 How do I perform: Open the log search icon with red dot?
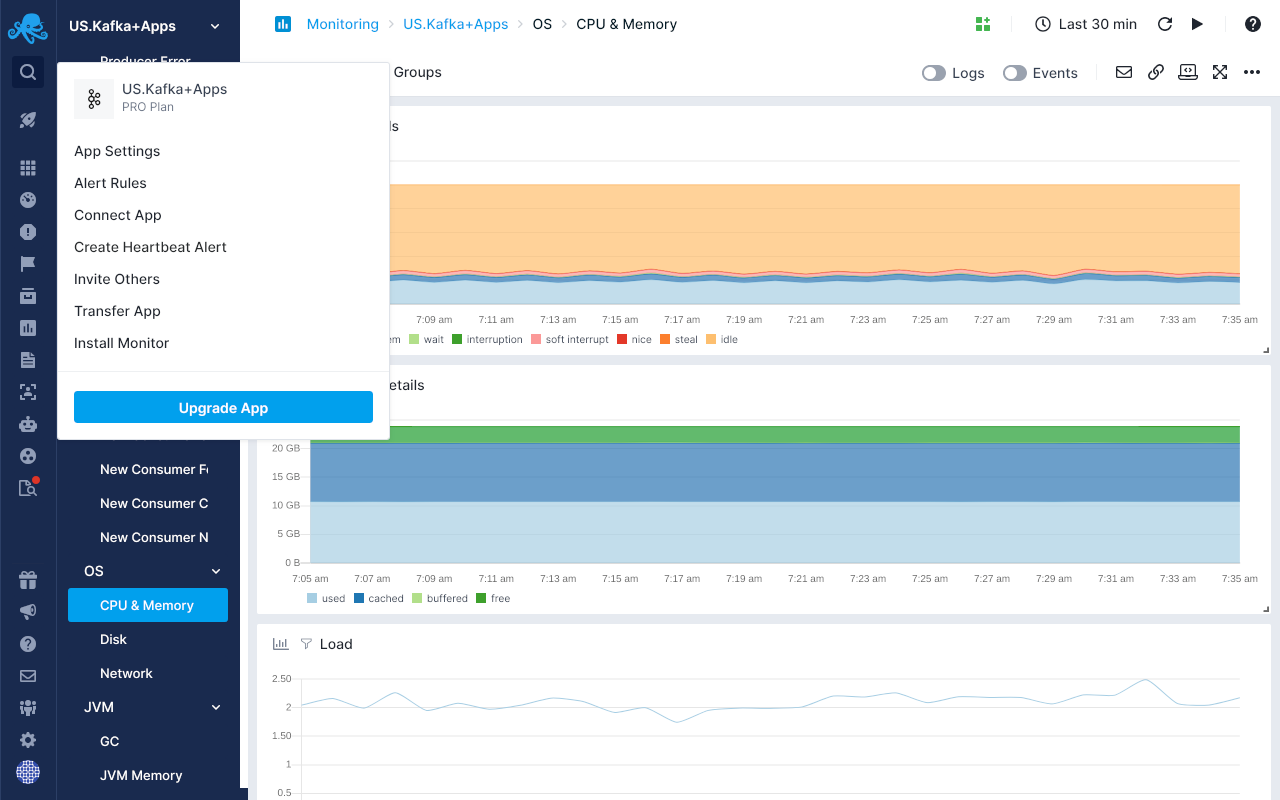pyautogui.click(x=28, y=488)
